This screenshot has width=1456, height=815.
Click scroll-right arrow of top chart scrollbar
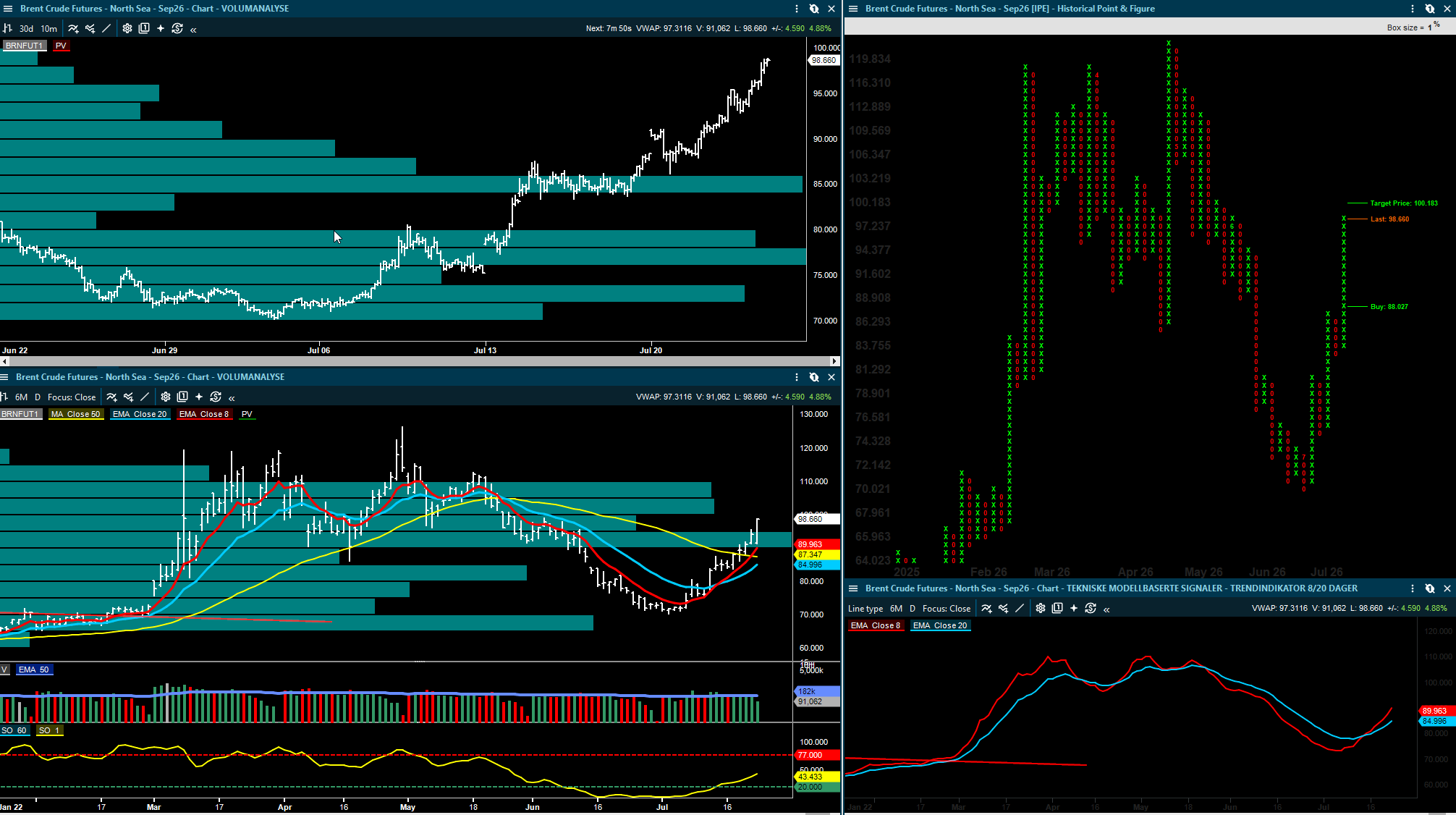(834, 360)
